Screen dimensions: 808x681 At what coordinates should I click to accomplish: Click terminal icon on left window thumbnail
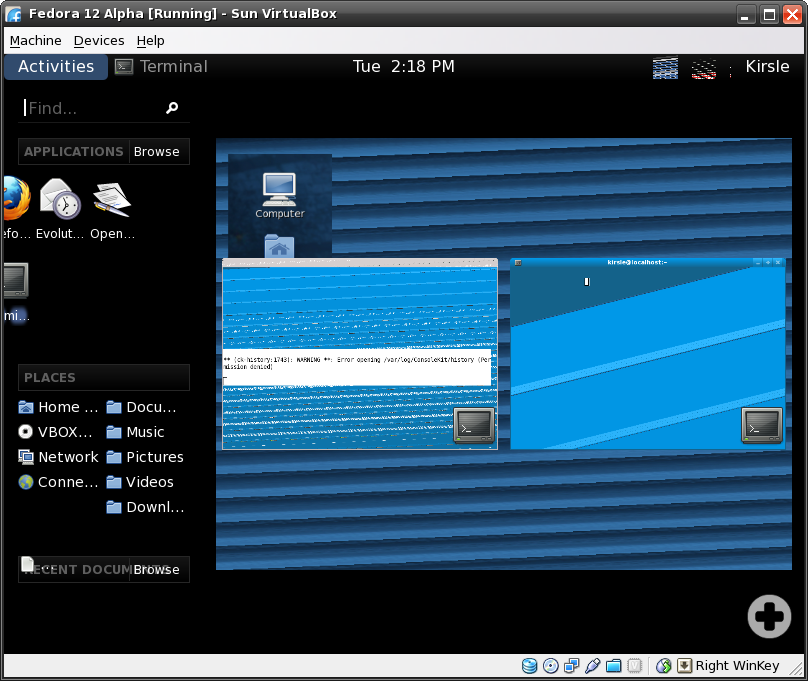pos(474,425)
